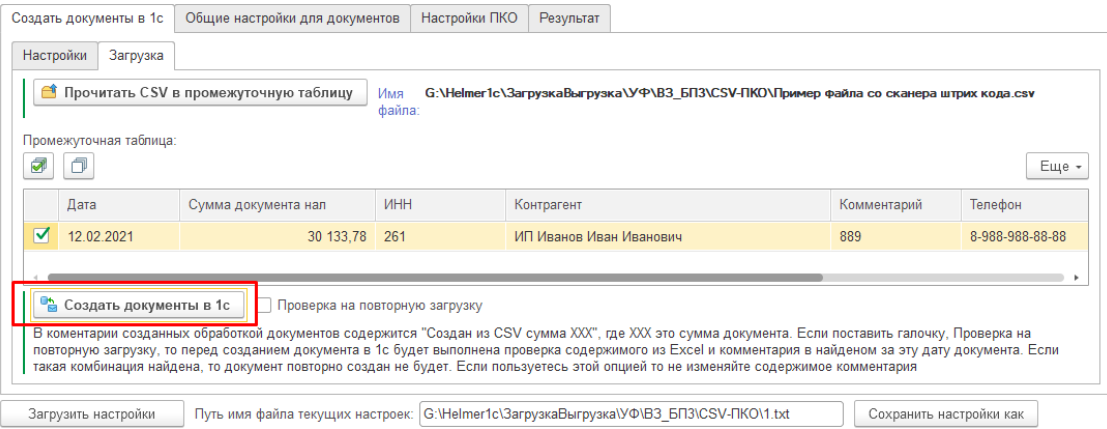The width and height of the screenshot is (1107, 429).
Task: Enable the Проверка на повторную загрузку checkbox
Action: click(264, 306)
